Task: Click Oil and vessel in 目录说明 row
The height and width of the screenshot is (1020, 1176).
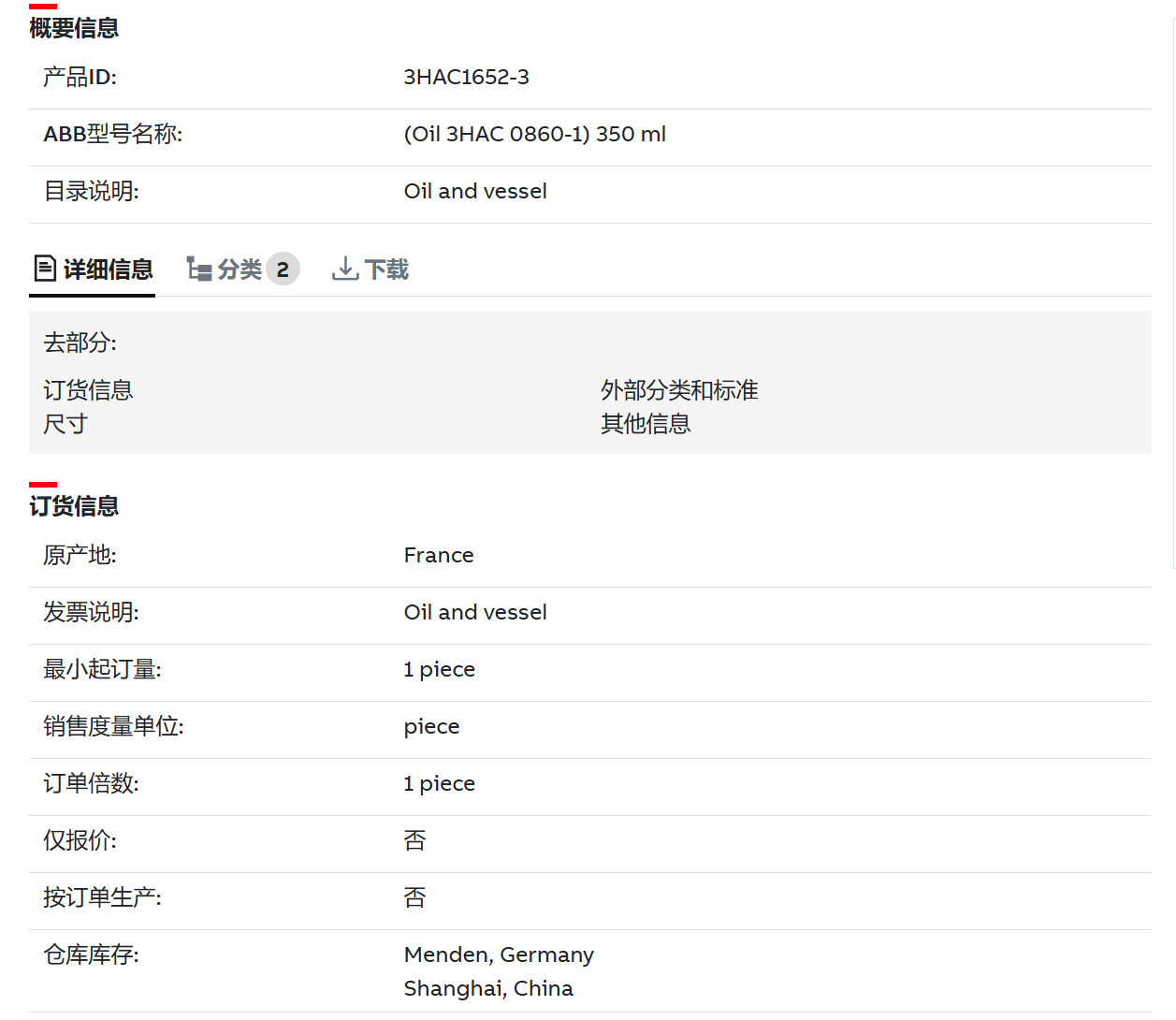Action: [475, 191]
